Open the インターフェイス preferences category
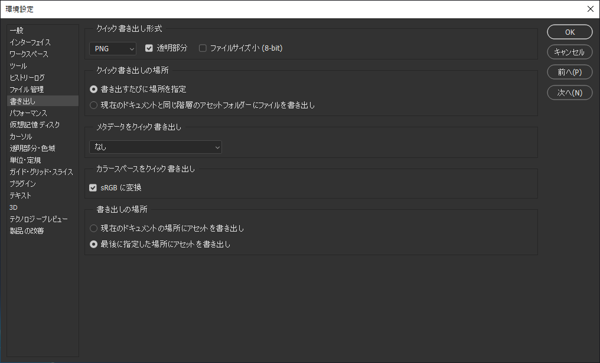Screen dimensions: 600x363 [x=30, y=42]
